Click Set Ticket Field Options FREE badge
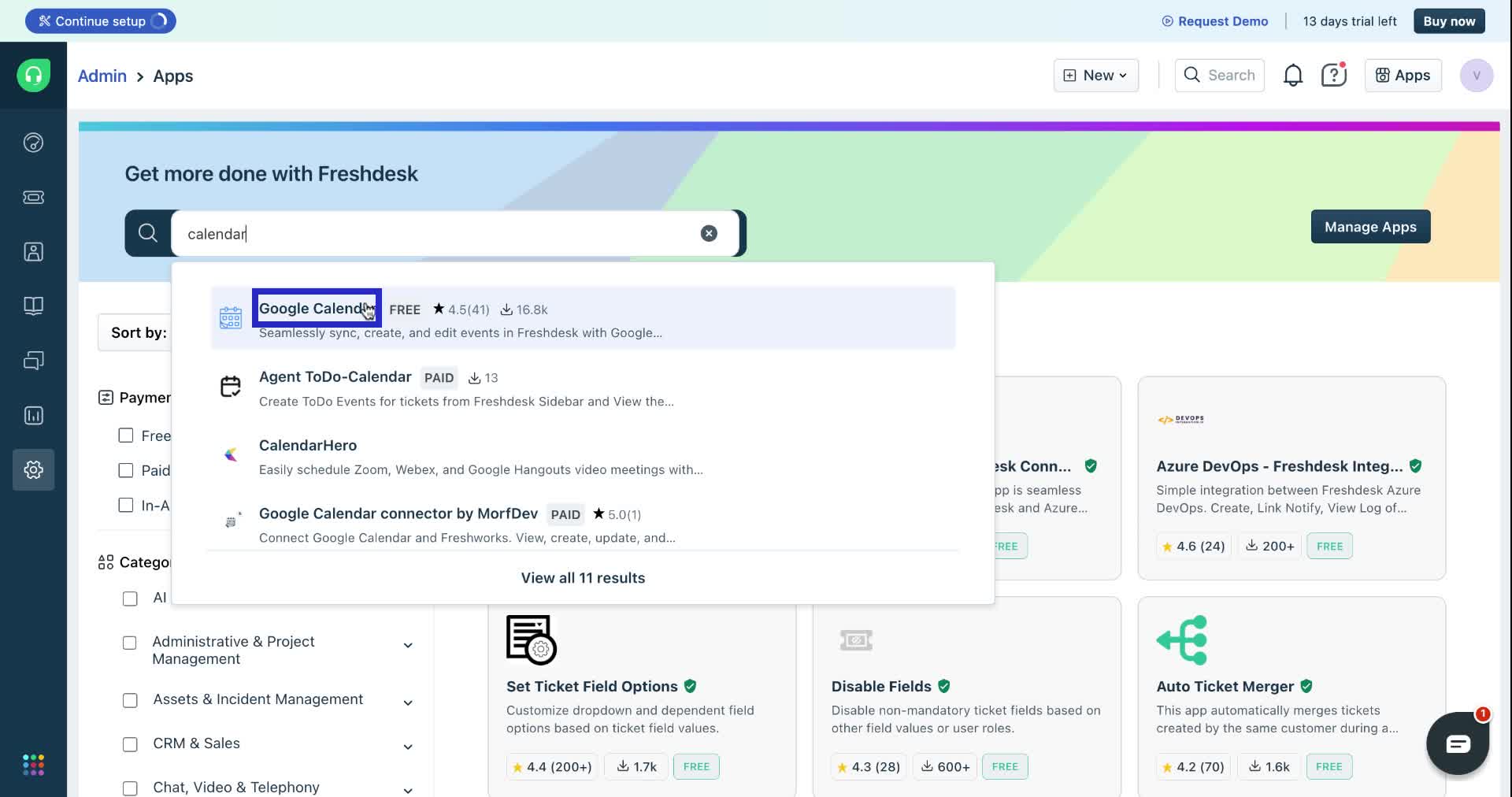Screen dimensions: 1512x797 coord(696,766)
